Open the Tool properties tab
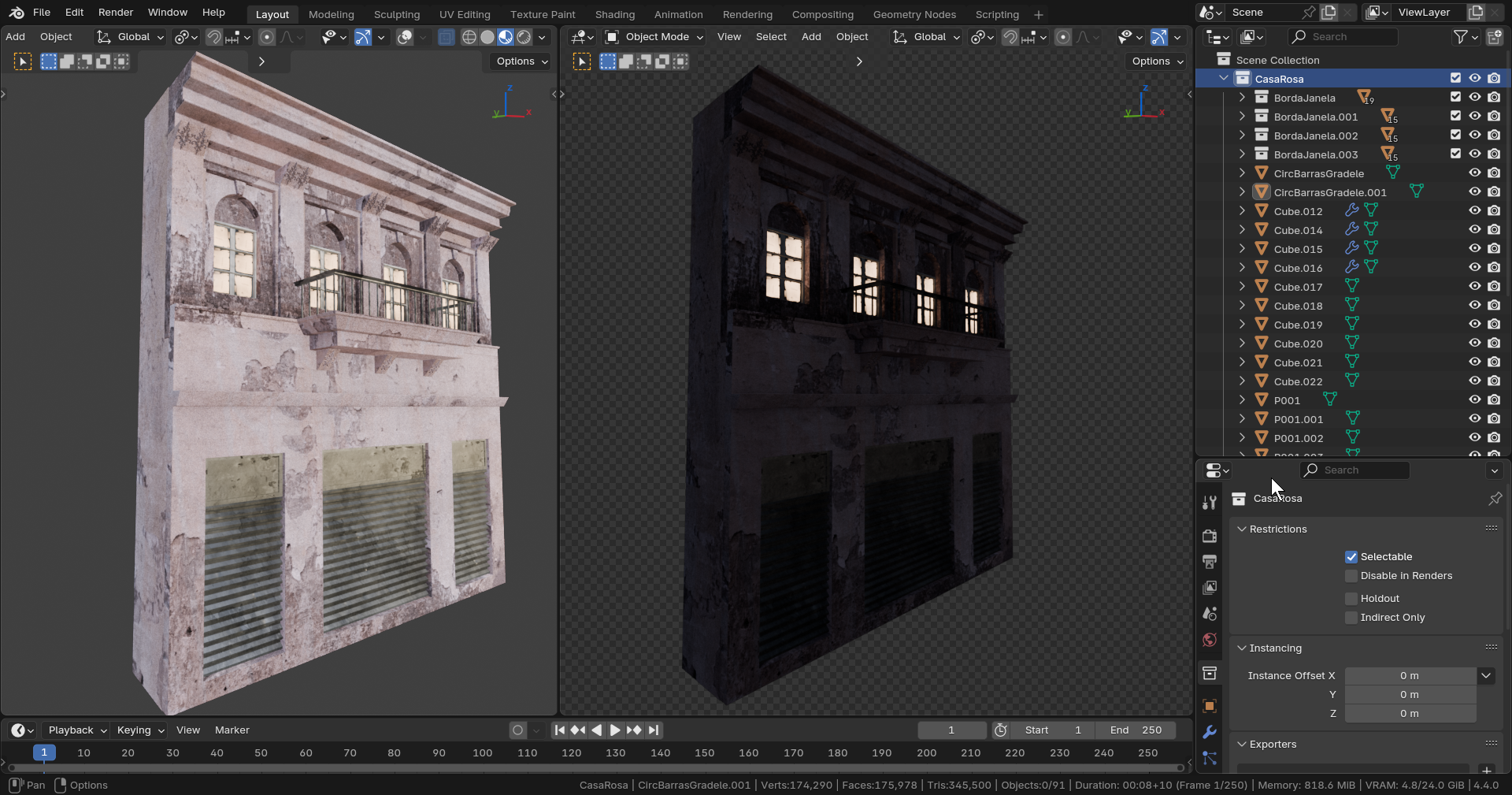This screenshot has width=1512, height=795. click(x=1210, y=503)
